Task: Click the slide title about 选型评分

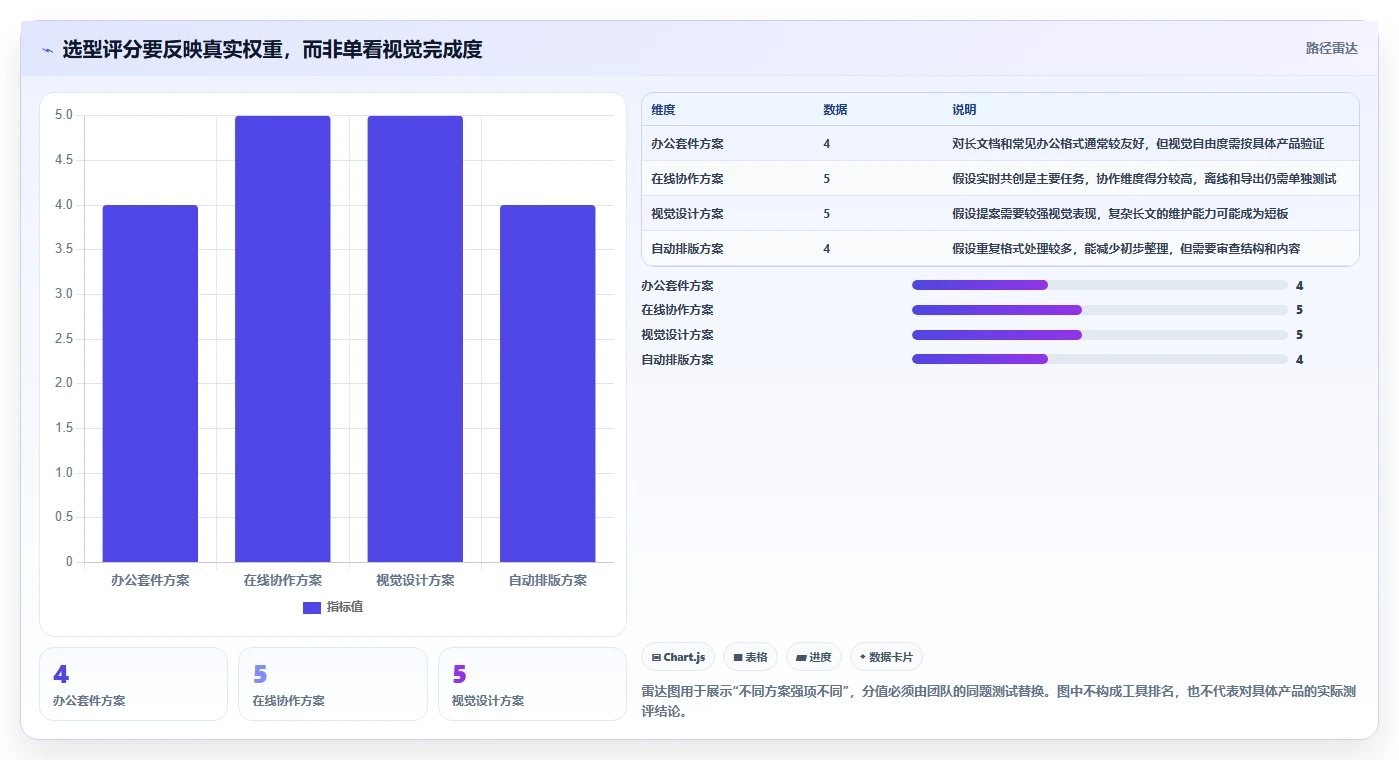Action: [272, 49]
